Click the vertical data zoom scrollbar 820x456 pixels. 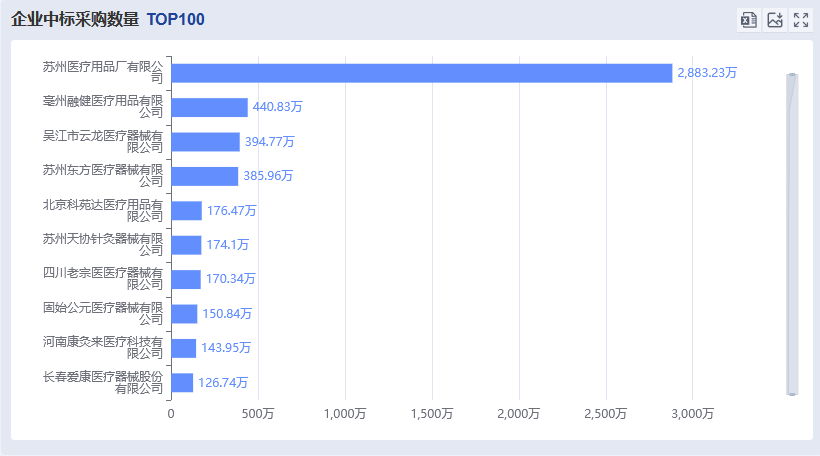pyautogui.click(x=792, y=234)
